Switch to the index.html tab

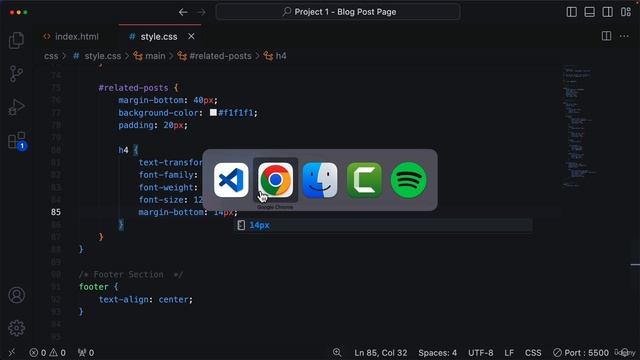71,37
